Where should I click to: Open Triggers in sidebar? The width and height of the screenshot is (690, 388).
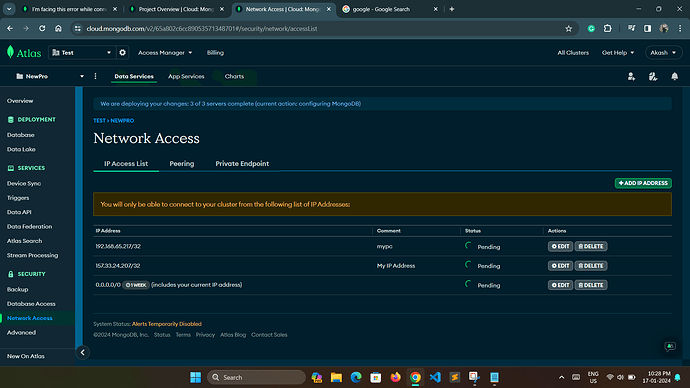(x=18, y=198)
